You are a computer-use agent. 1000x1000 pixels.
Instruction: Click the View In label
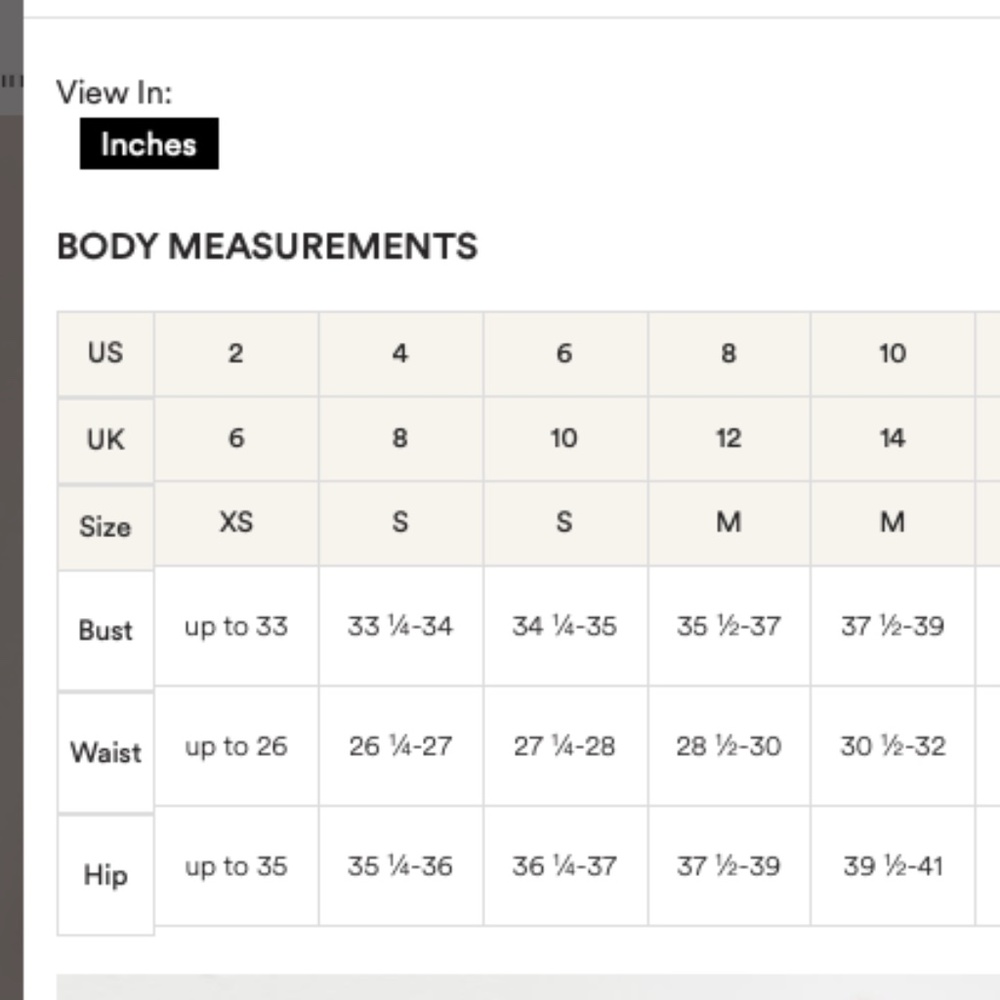tap(114, 92)
